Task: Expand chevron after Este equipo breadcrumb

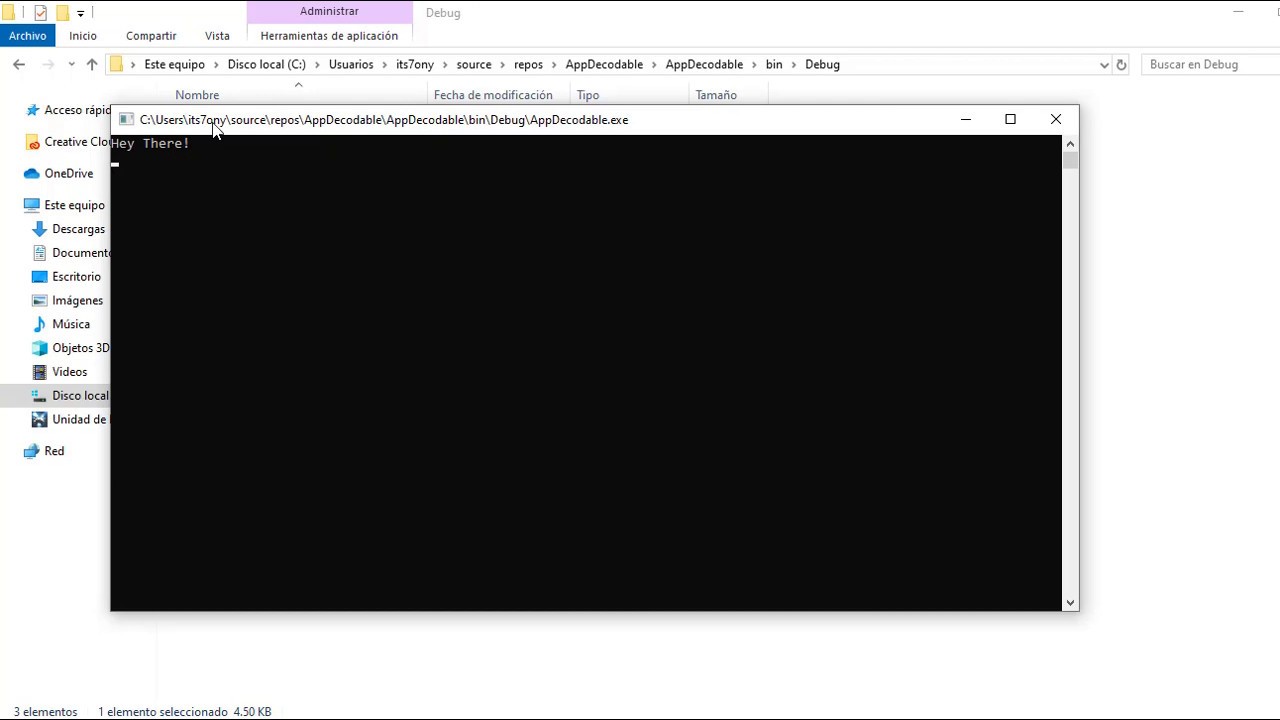Action: point(216,64)
